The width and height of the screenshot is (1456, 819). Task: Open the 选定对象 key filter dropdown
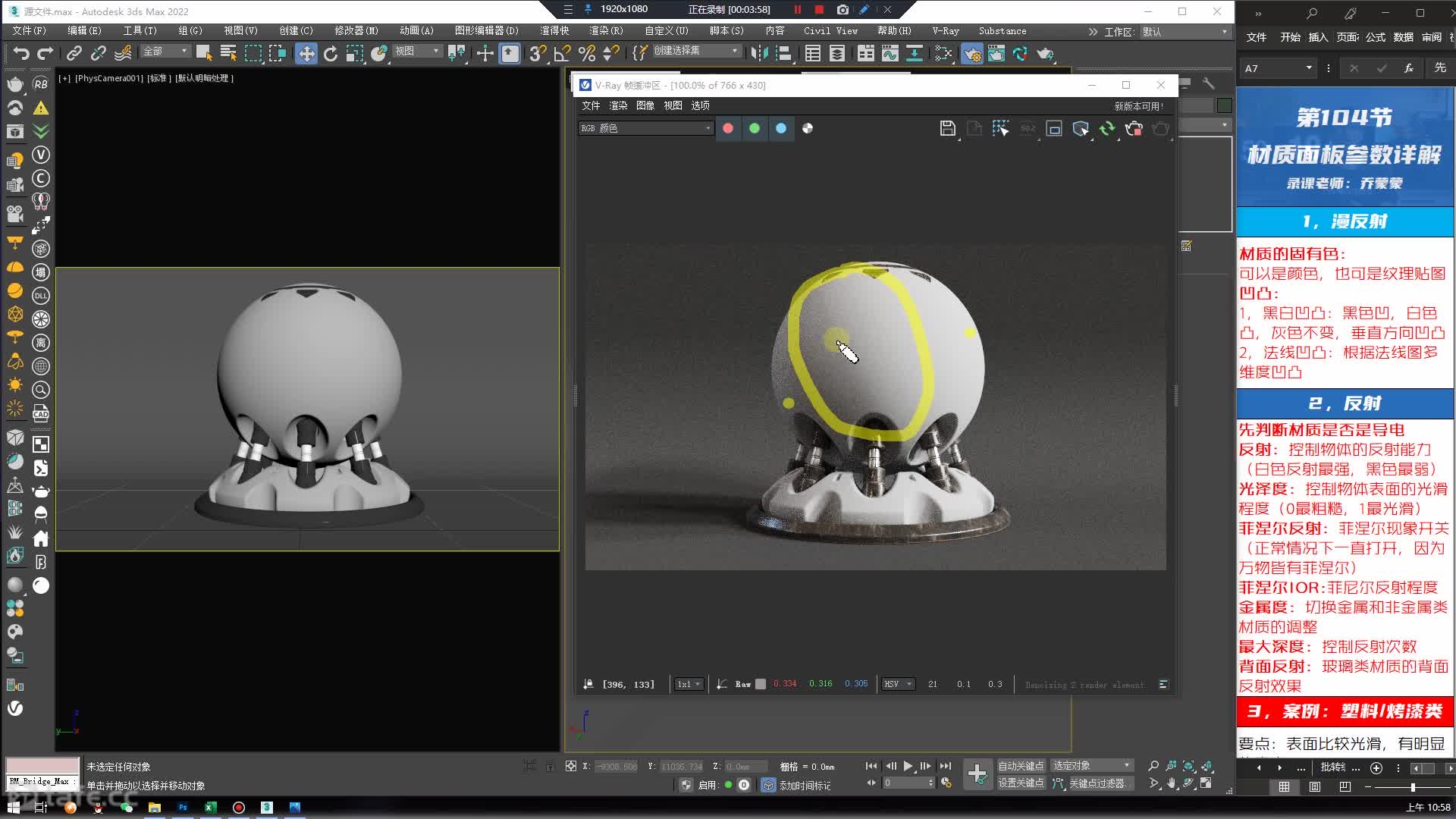click(x=1092, y=765)
